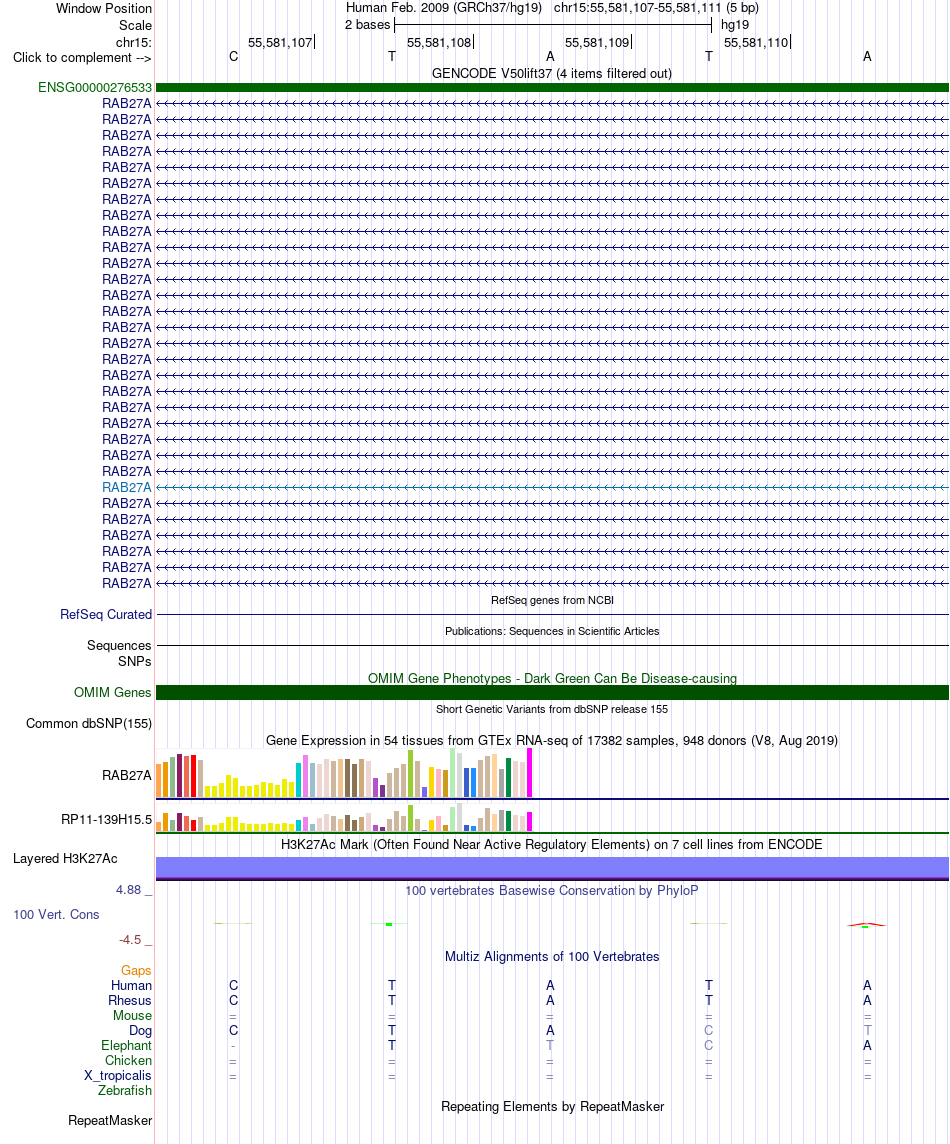Click the GTEx 'Gene Expression in 54 tissues' title
Viewport: 950px width, 1144px height.
pyautogui.click(x=552, y=741)
